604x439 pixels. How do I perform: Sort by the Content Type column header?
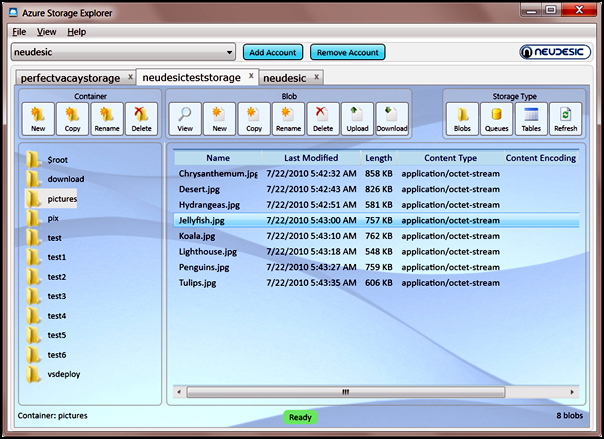(x=450, y=158)
